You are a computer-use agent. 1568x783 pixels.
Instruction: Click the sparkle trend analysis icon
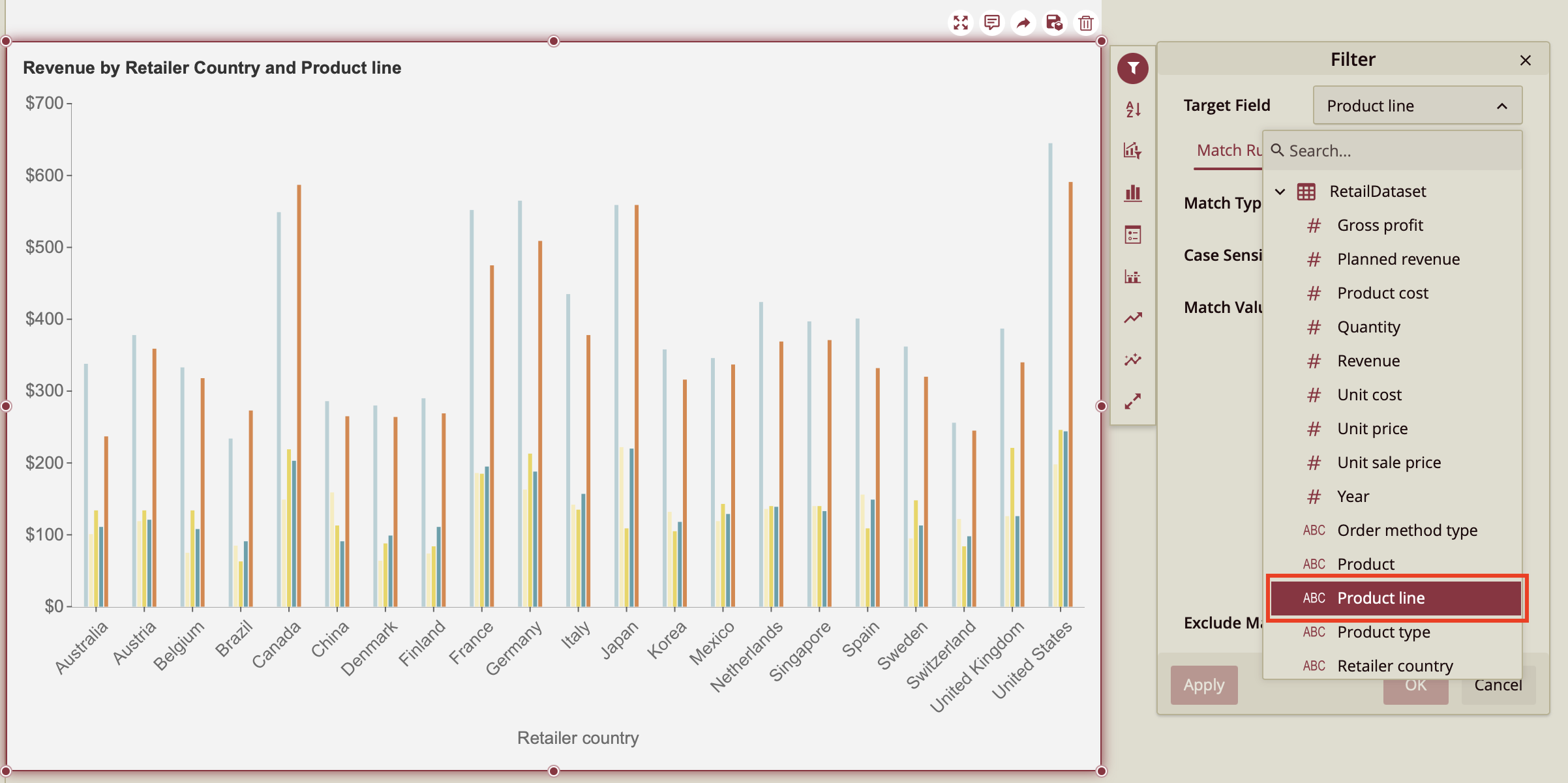[1133, 360]
